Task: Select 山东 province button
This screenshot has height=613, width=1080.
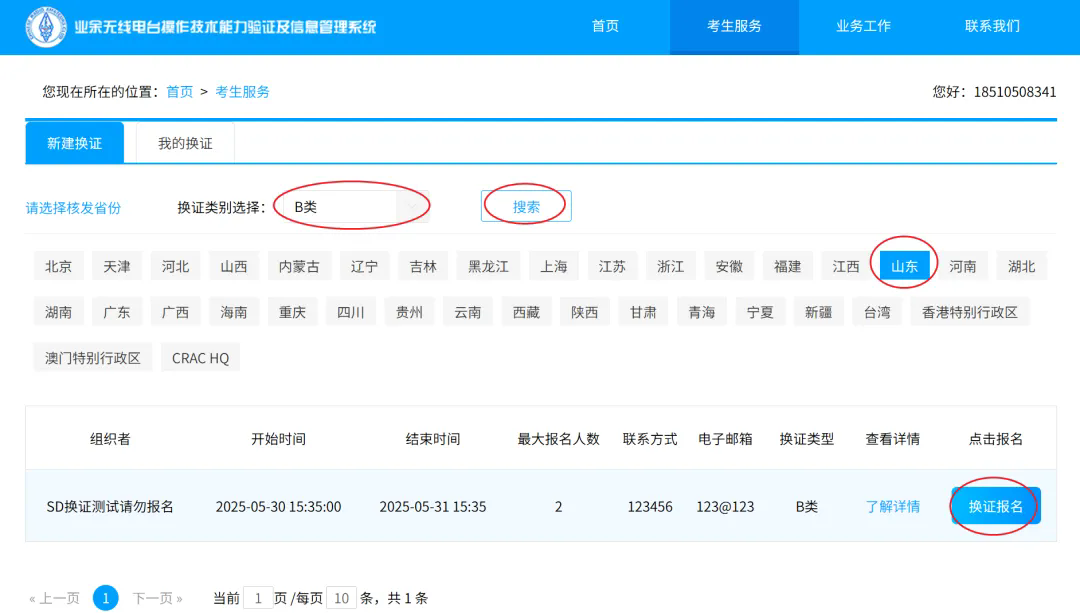Action: 904,266
